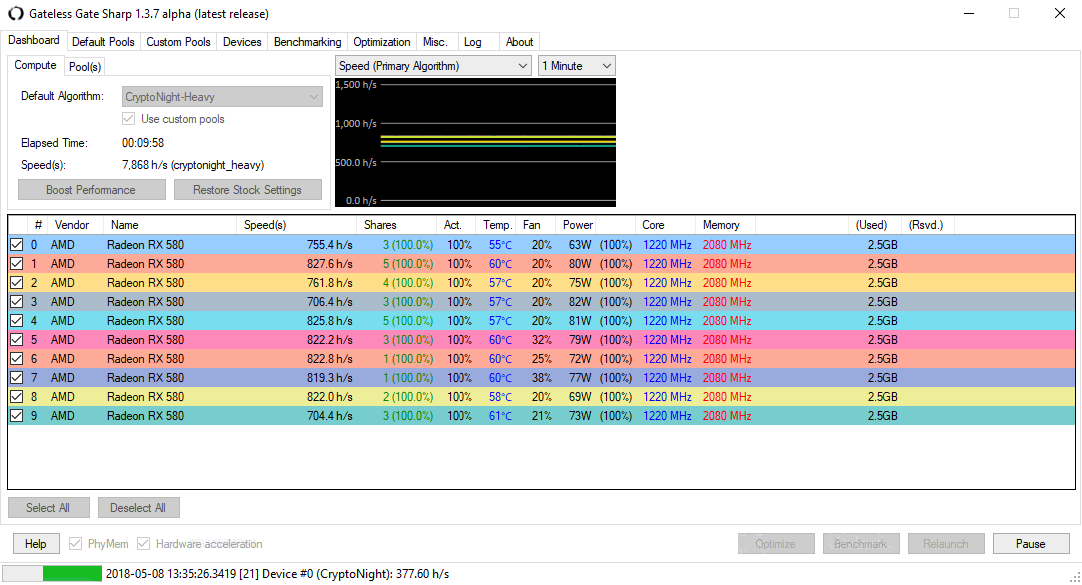Image resolution: width=1082 pixels, height=585 pixels.
Task: Toggle the checkbox for device 5
Action: tap(17, 340)
